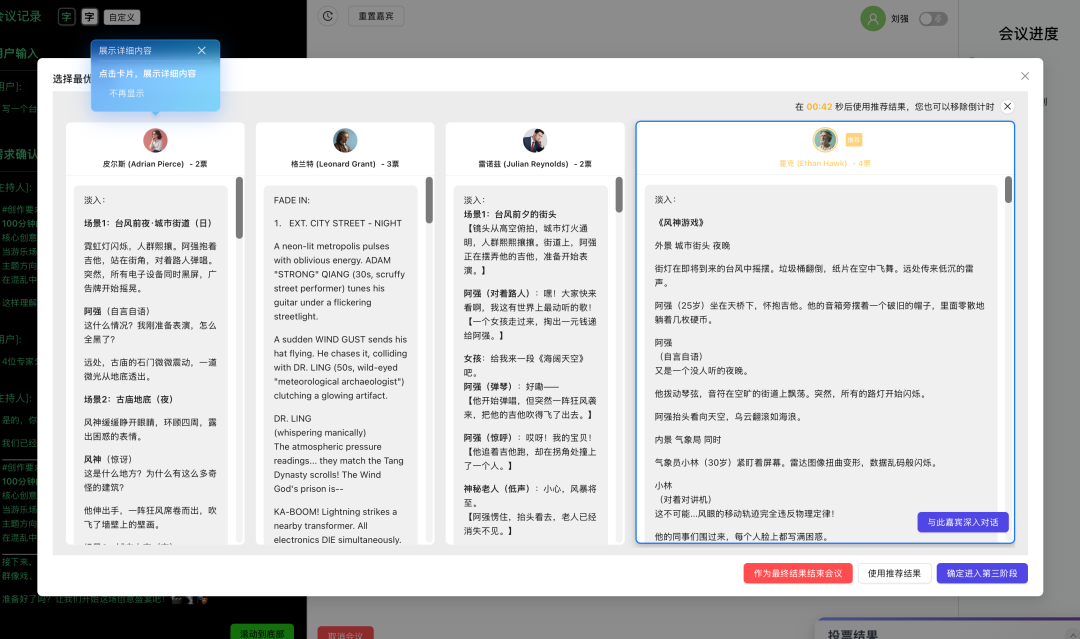Image resolution: width=1080 pixels, height=639 pixels.
Task: Close the 展示详细内容 tooltip popup
Action: [x=202, y=51]
